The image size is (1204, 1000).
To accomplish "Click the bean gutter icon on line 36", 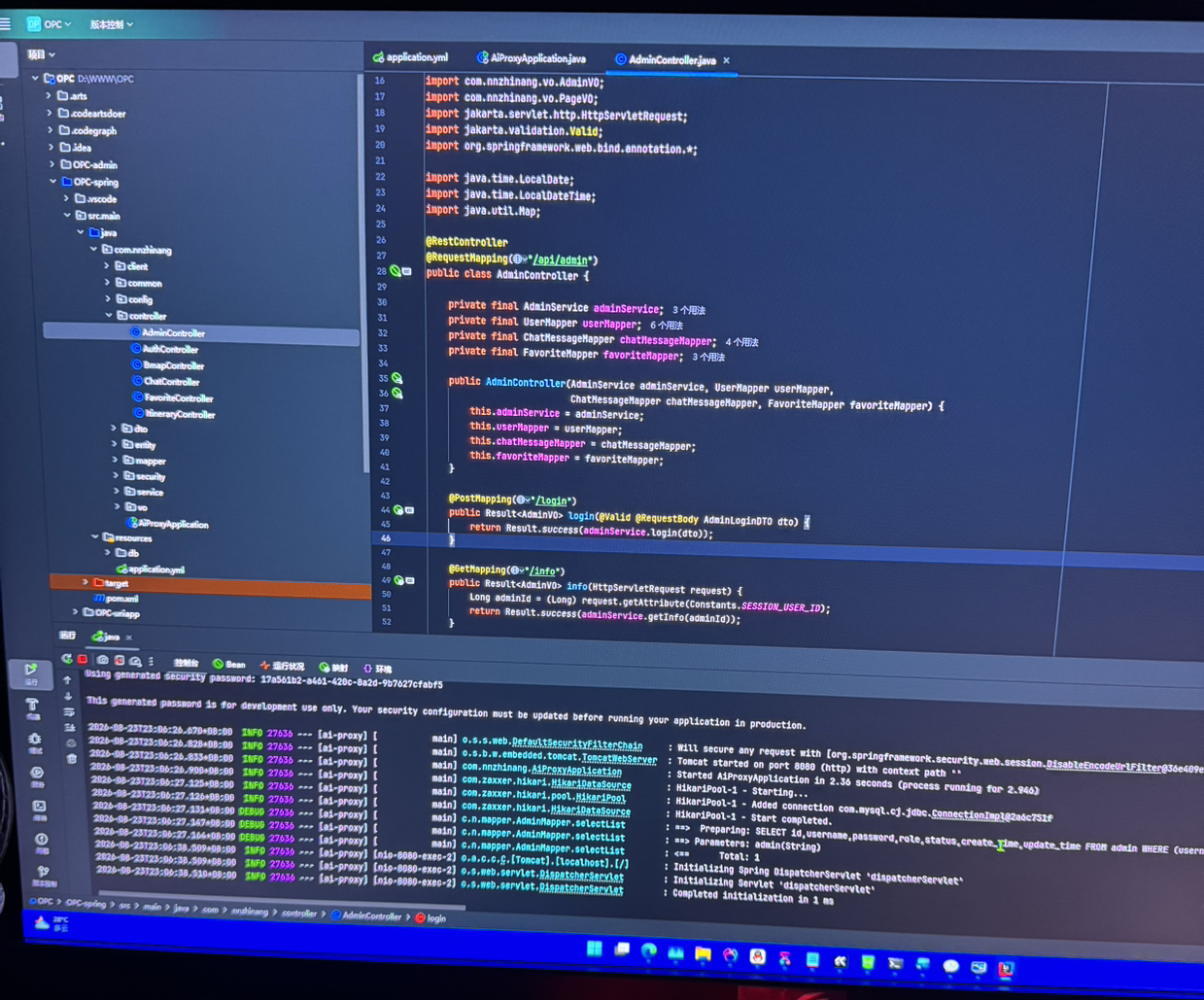I will [397, 393].
